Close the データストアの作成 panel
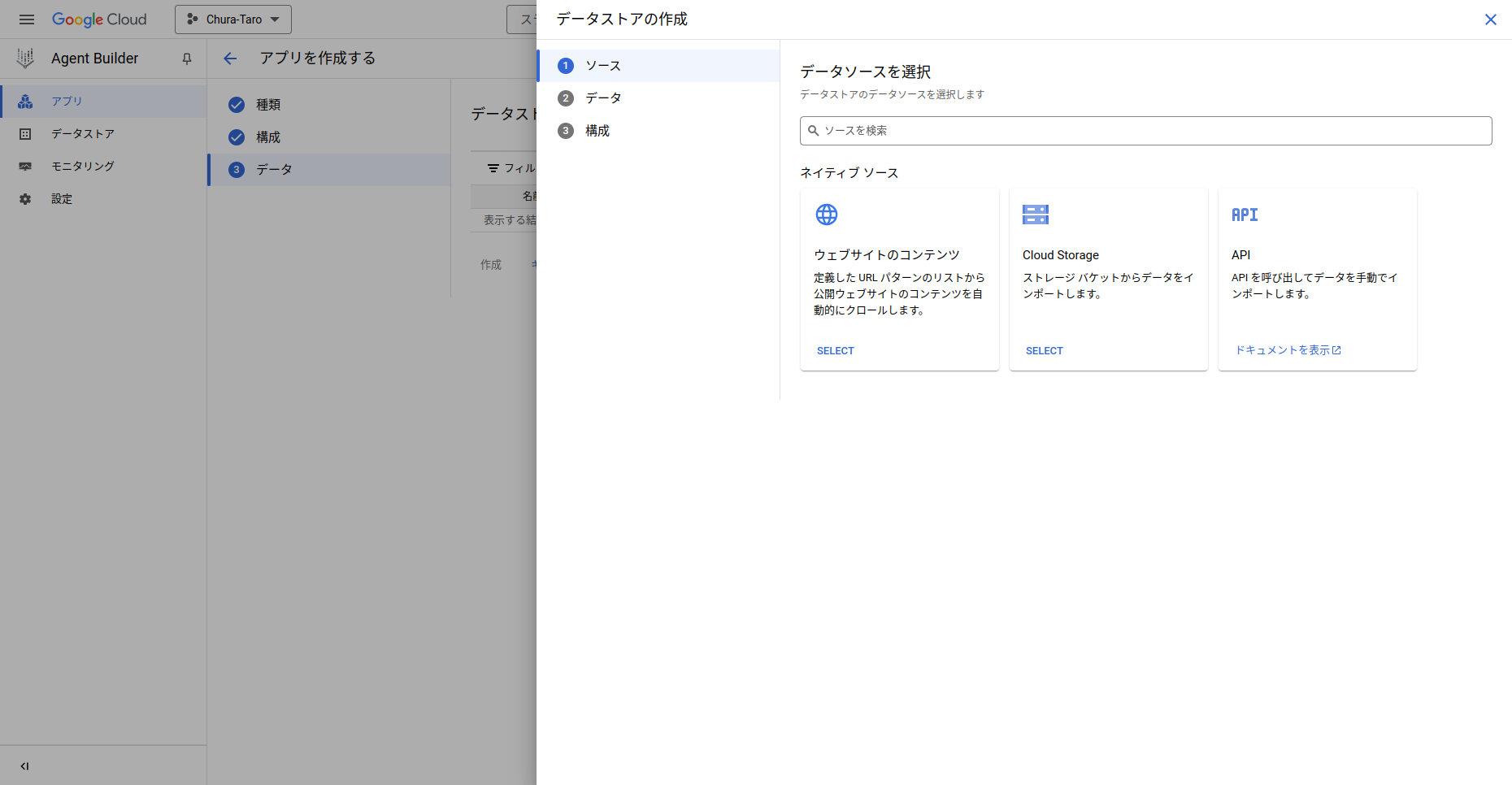The width and height of the screenshot is (1512, 785). pyautogui.click(x=1491, y=20)
